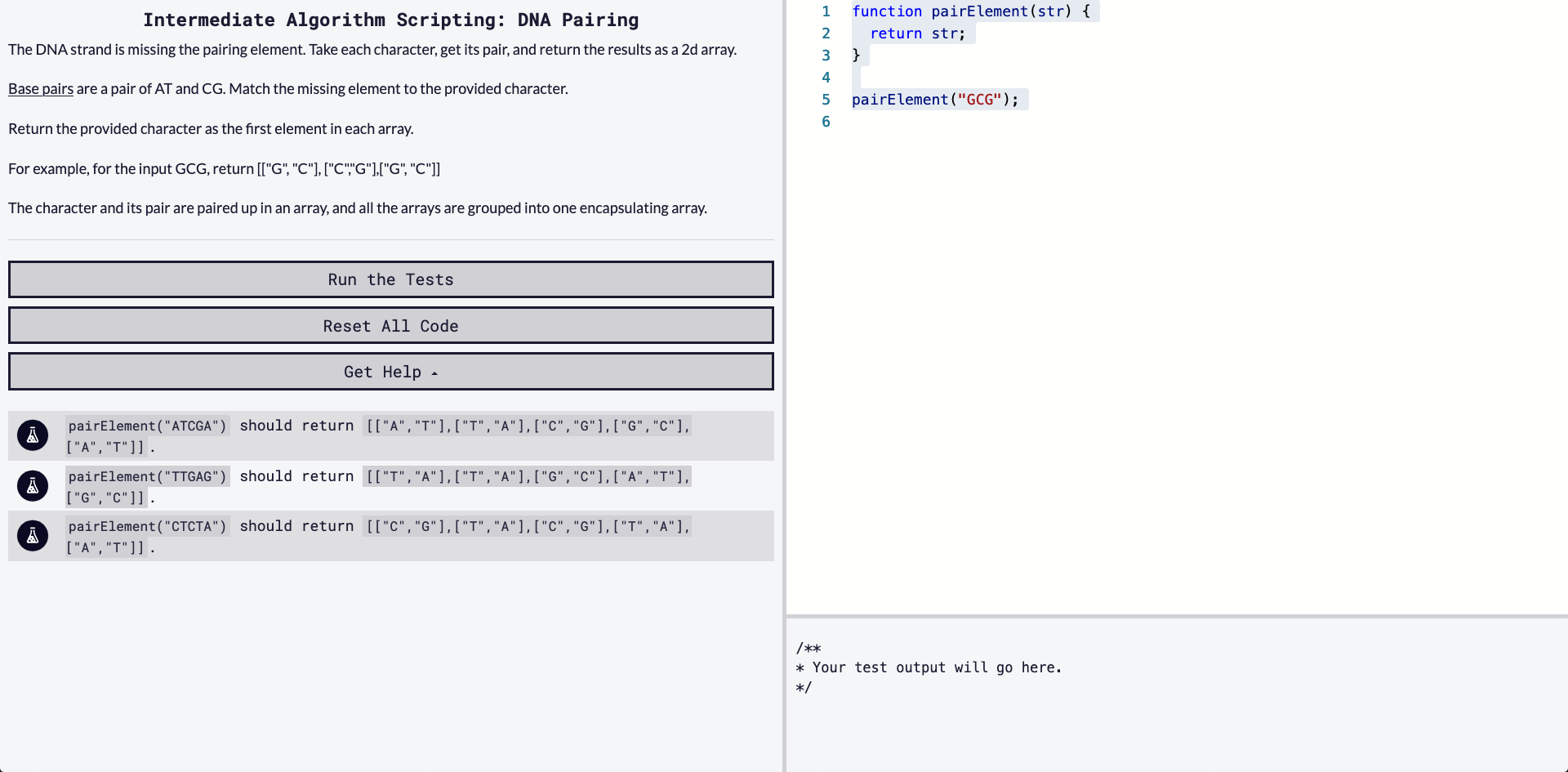Click line number 6 in editor gutter
1568x772 pixels.
tap(826, 122)
